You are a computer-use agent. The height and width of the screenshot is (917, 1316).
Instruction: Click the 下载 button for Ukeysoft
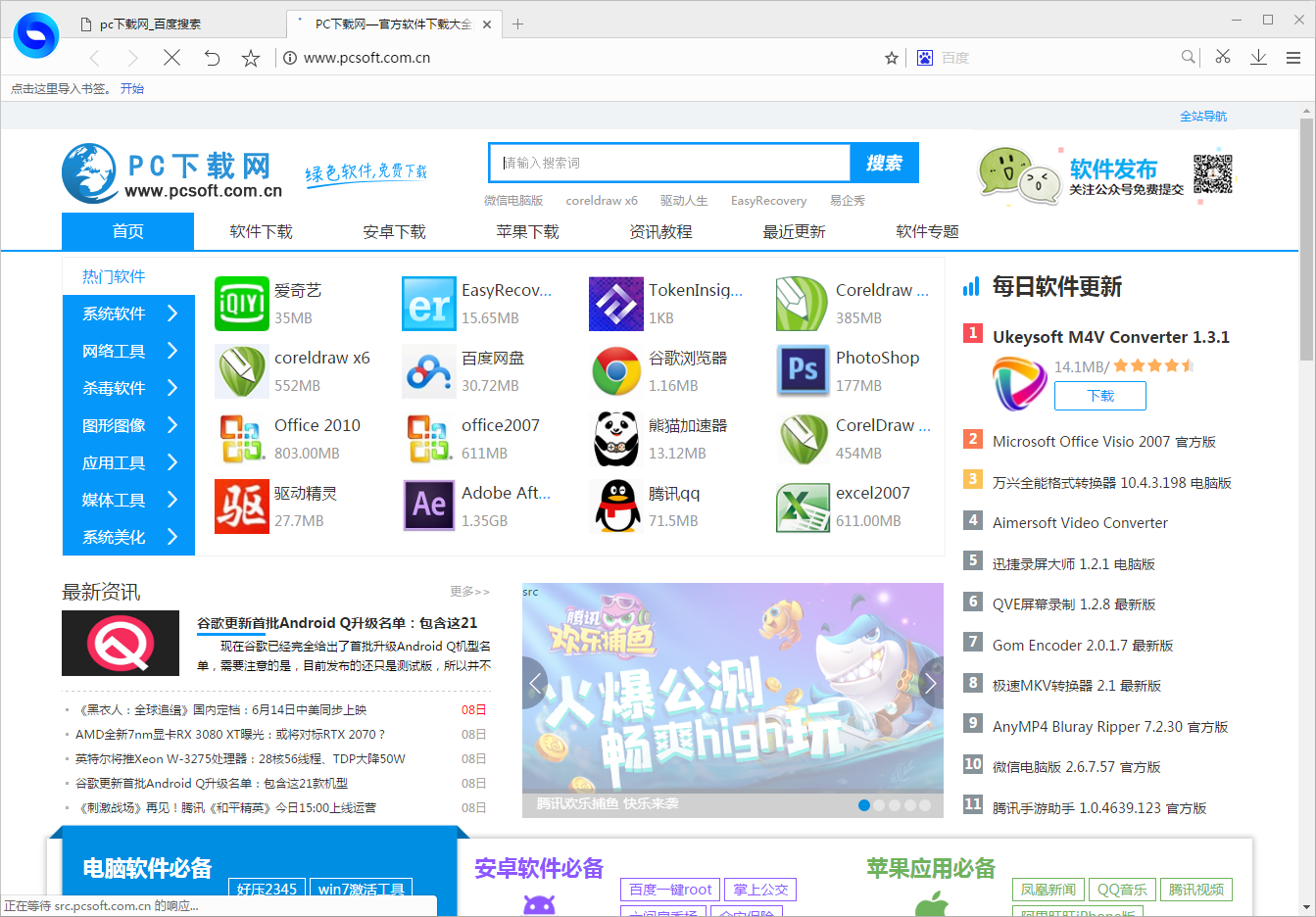pos(1100,396)
